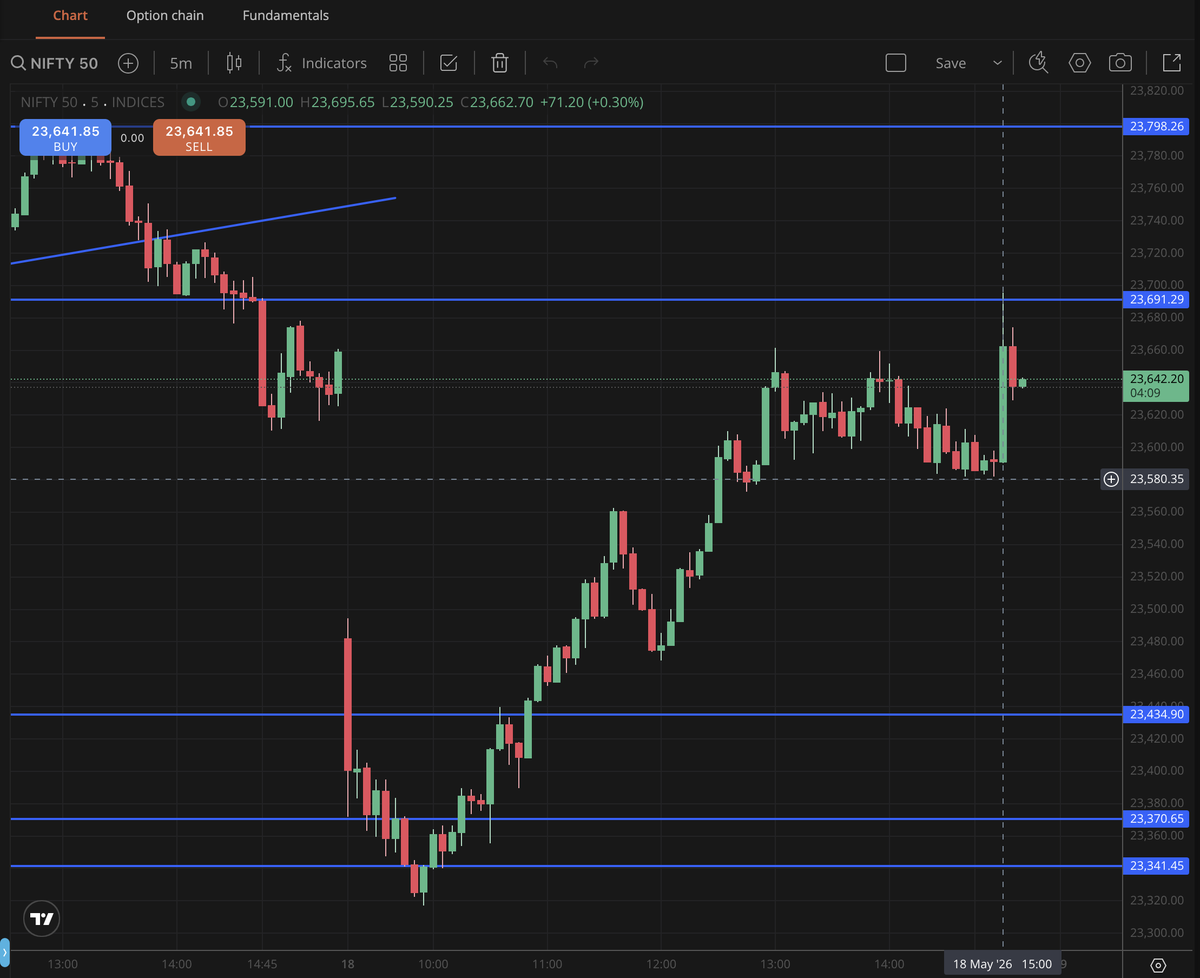The image size is (1200, 978).
Task: Switch to the Option chain tab
Action: click(165, 15)
